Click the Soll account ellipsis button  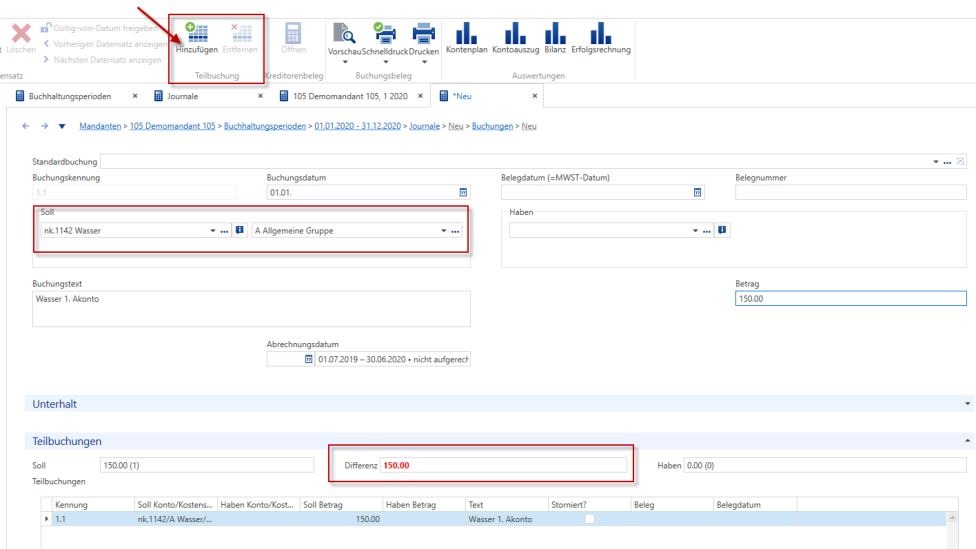[225, 231]
